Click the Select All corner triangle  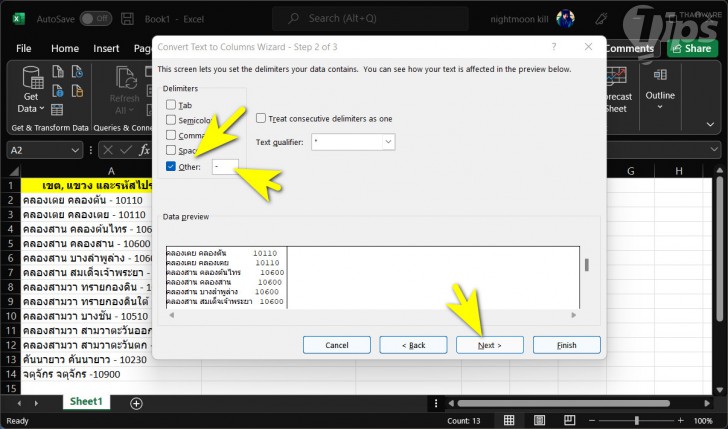(13, 171)
